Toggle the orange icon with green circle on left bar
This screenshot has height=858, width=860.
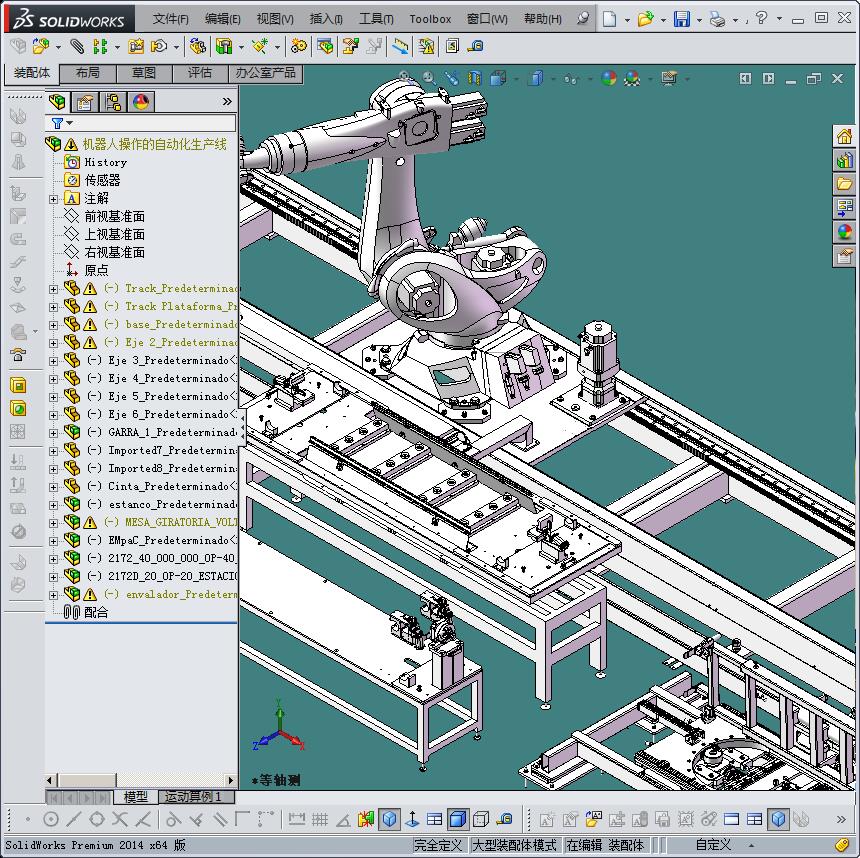[18, 408]
